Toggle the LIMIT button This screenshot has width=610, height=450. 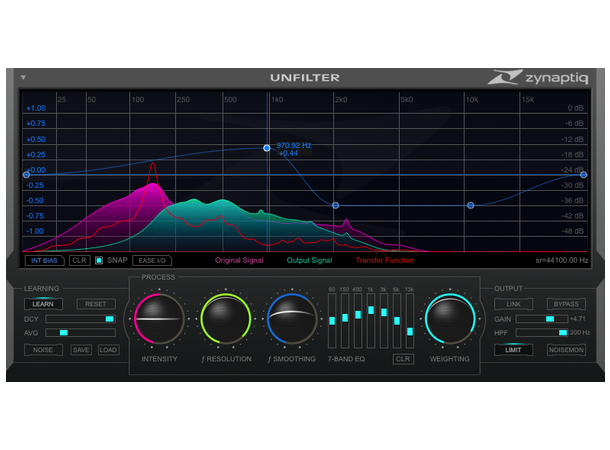click(x=514, y=350)
